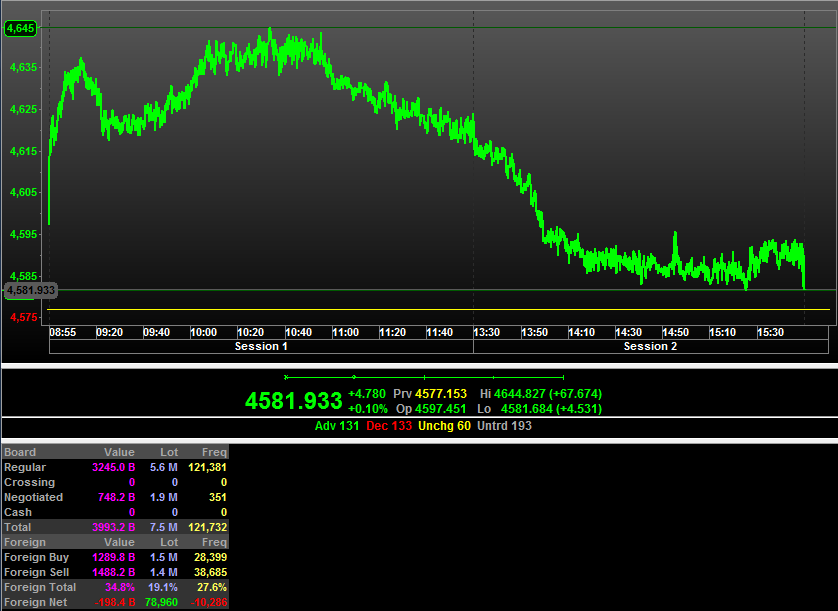The width and height of the screenshot is (838, 611).
Task: Click the day range slider bar
Action: [424, 377]
